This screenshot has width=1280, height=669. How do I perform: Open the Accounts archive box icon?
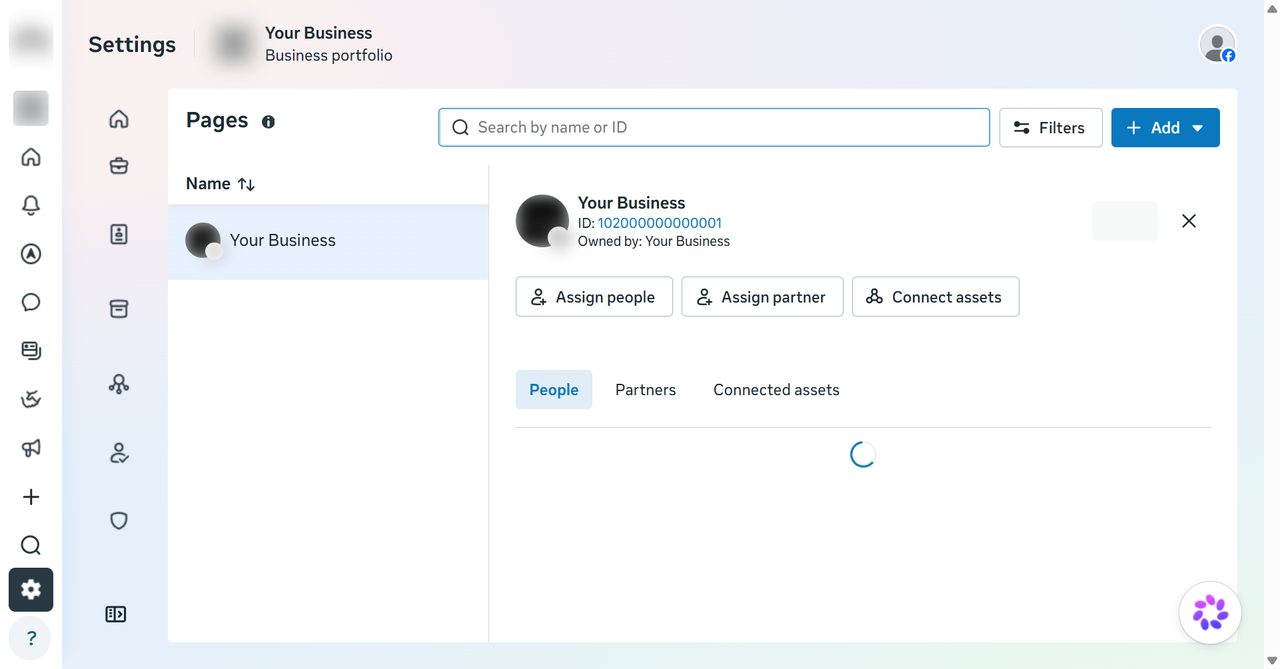tap(119, 309)
